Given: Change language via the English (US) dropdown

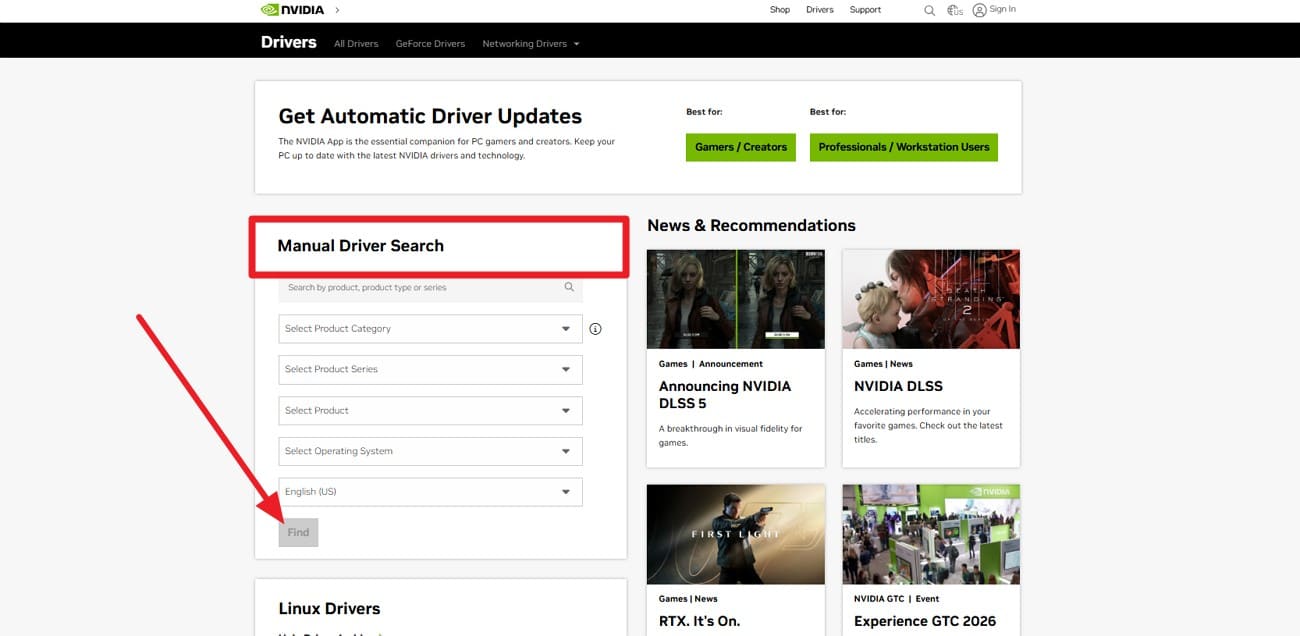Looking at the screenshot, I should point(430,491).
